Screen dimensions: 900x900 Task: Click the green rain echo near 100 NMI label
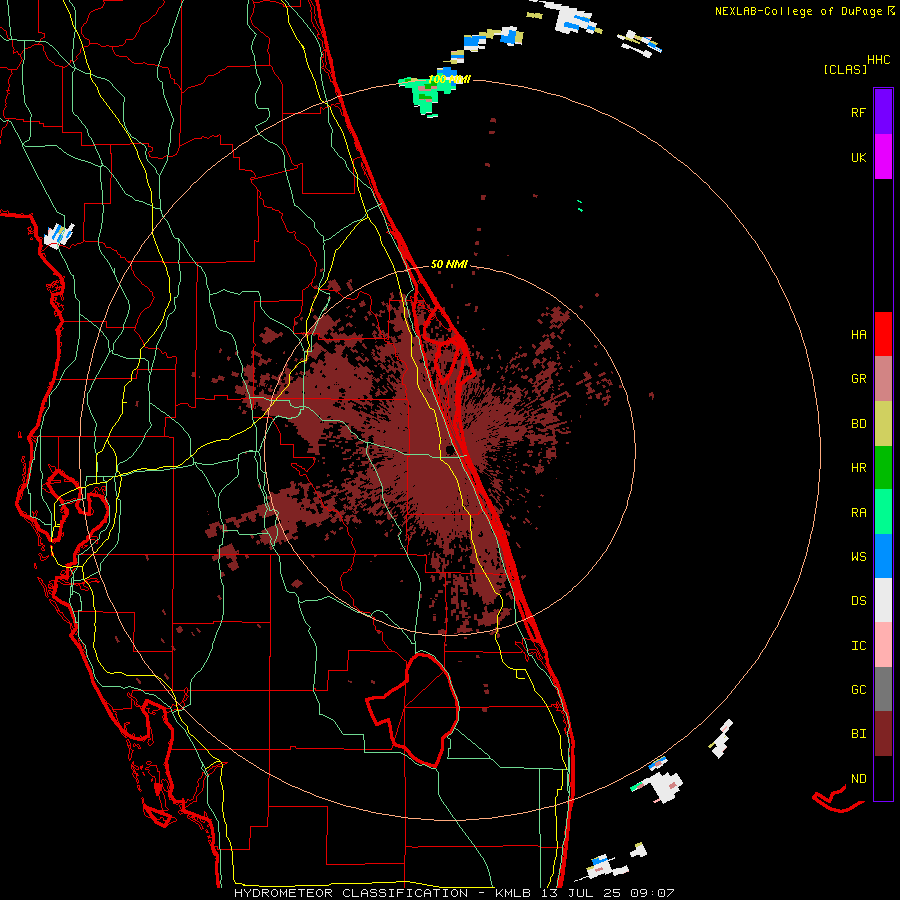[x=424, y=96]
